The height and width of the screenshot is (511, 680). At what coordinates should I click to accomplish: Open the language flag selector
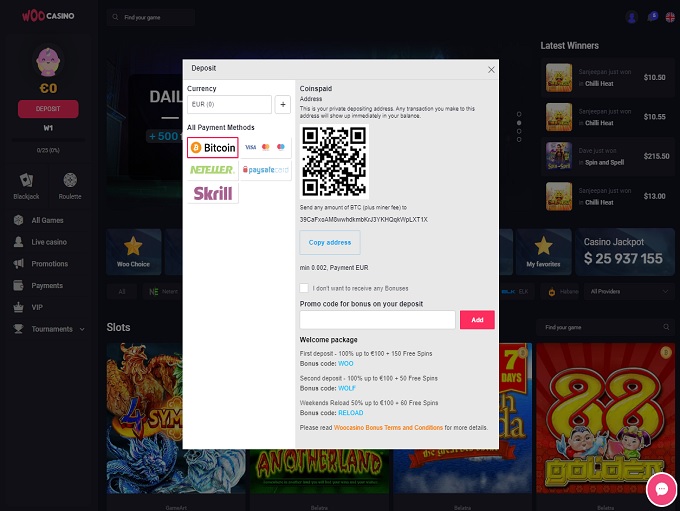coord(670,17)
